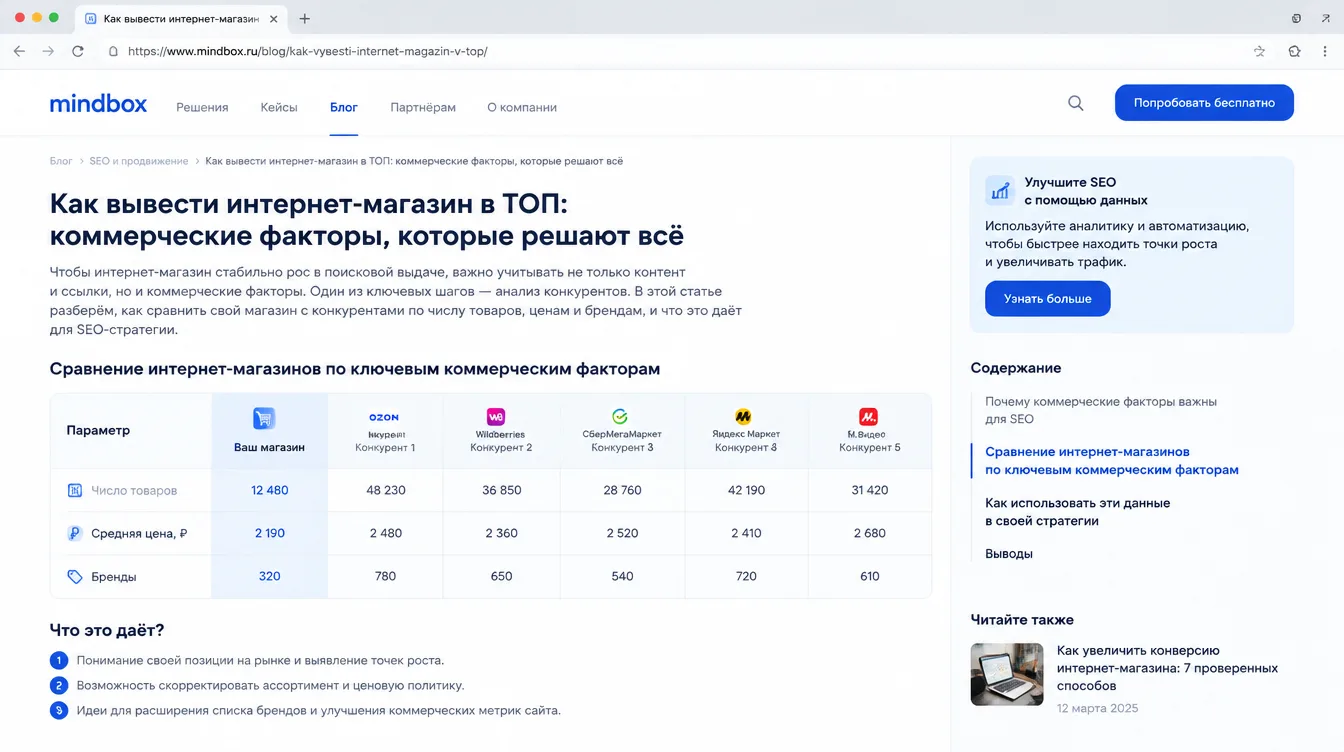Click the shopping cart icon above "Ваш магазин"
This screenshot has width=1344, height=752.
(x=263, y=418)
